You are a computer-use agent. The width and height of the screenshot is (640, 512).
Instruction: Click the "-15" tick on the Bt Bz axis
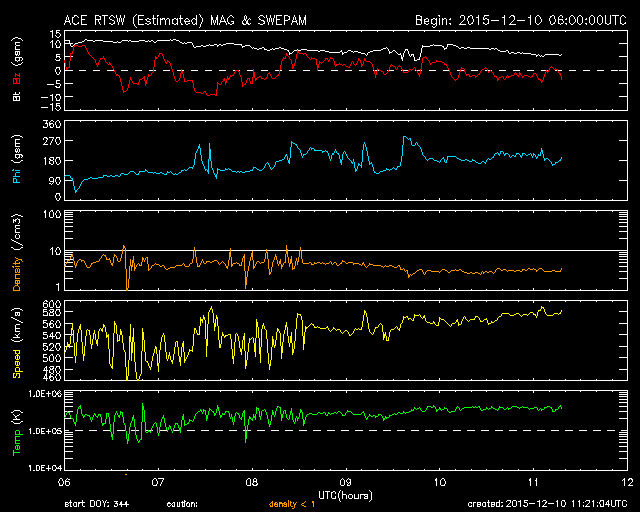click(51, 107)
